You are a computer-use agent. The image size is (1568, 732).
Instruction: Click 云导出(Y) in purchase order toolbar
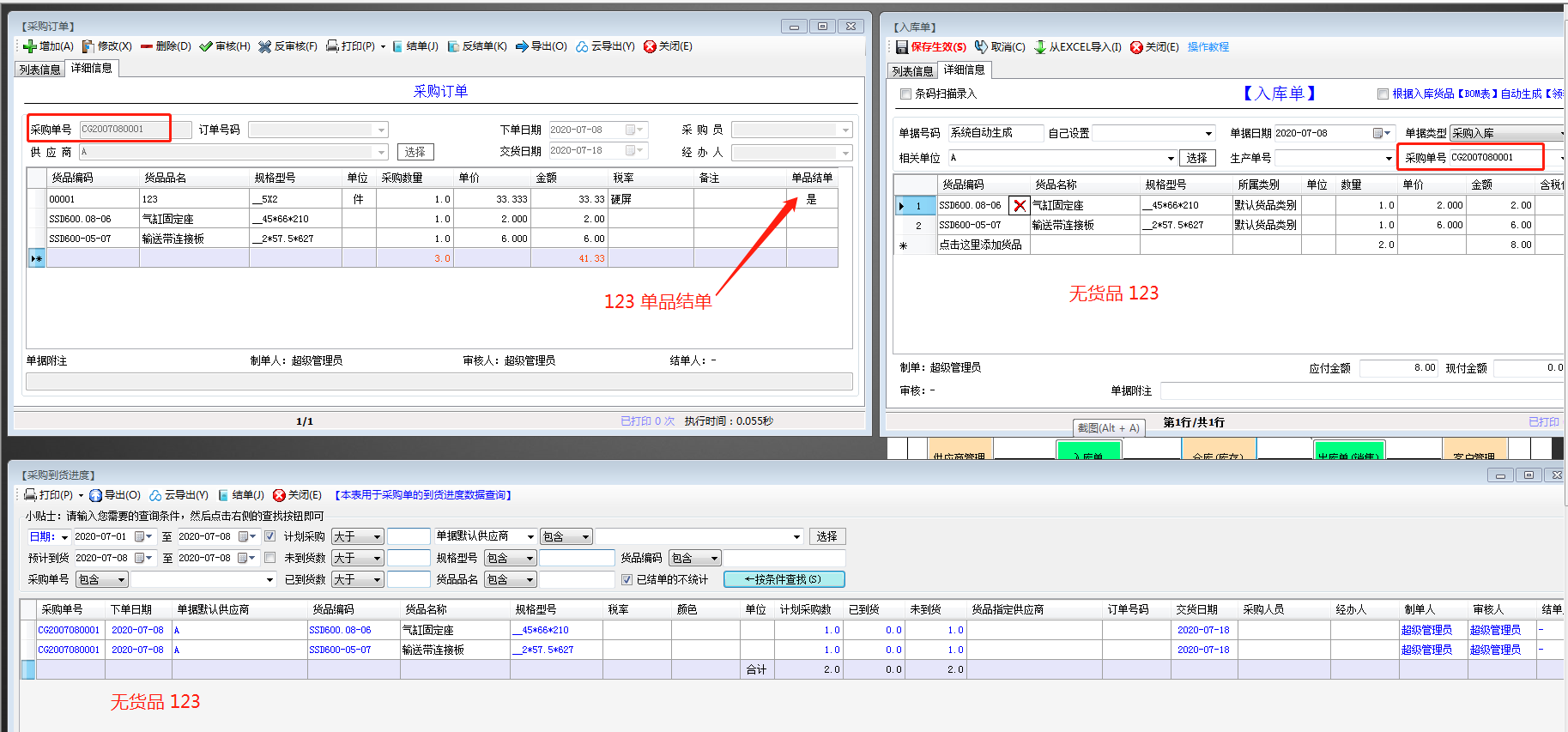(x=605, y=46)
